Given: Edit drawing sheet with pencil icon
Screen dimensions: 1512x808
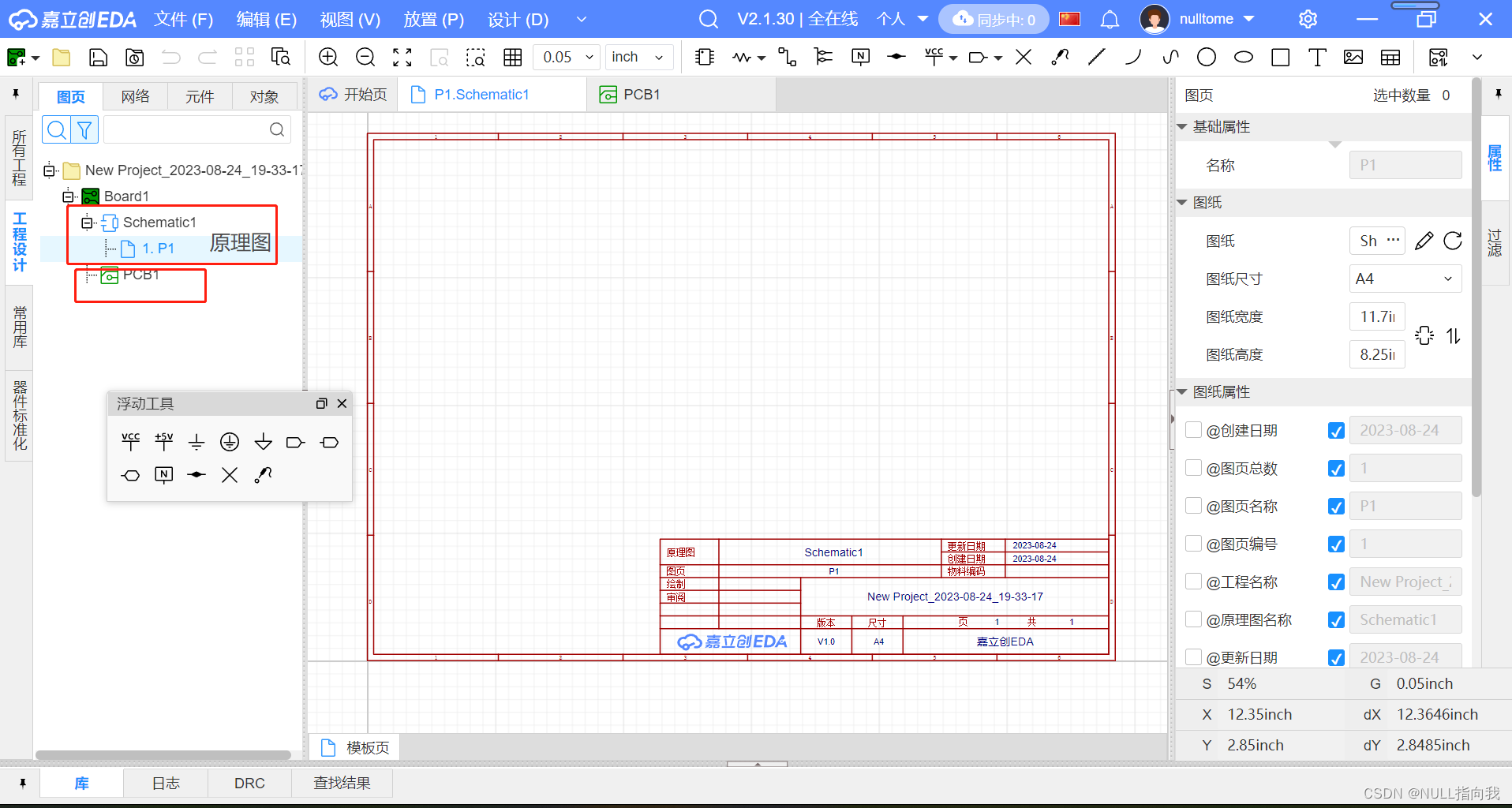Looking at the screenshot, I should click(x=1424, y=241).
